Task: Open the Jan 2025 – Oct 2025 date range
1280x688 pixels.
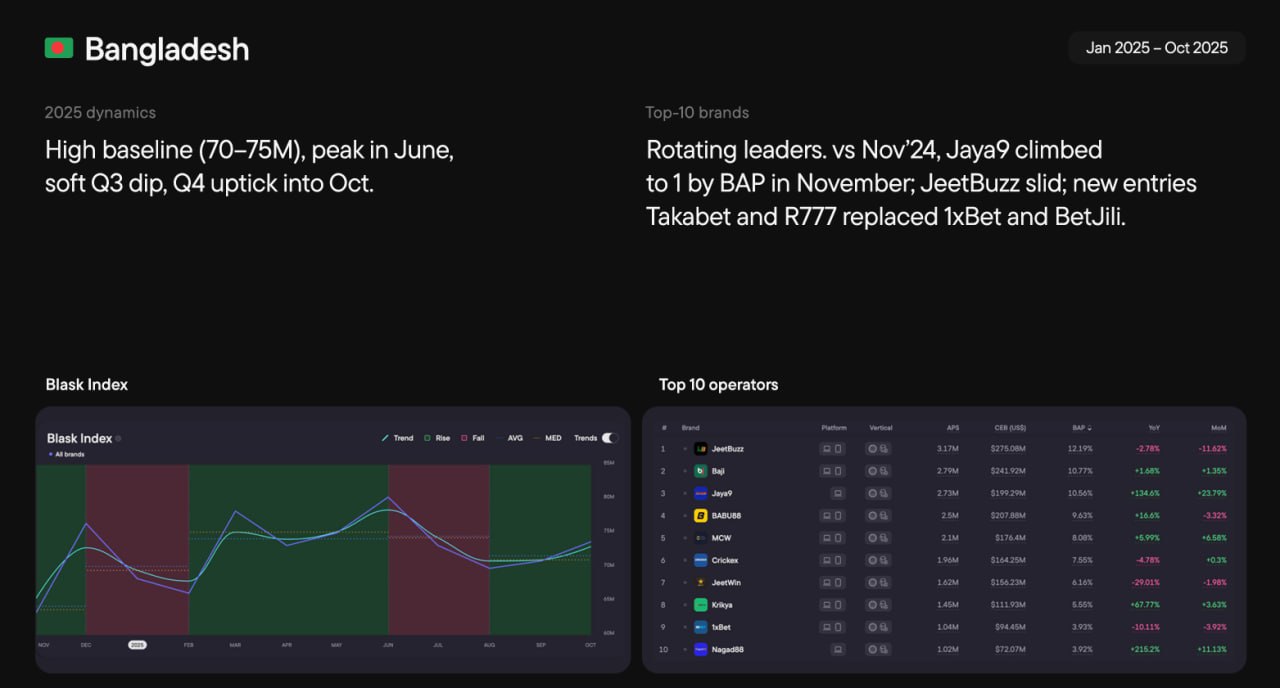Action: click(x=1157, y=48)
